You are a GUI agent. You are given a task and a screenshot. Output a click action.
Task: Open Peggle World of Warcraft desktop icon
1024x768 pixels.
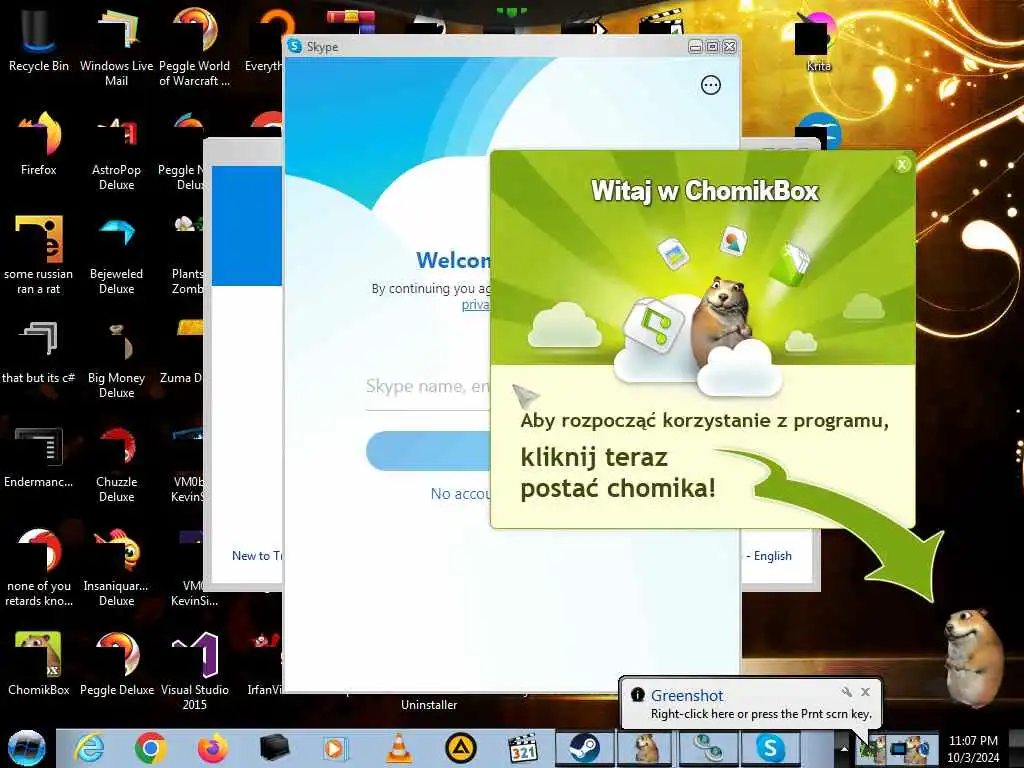[x=194, y=47]
